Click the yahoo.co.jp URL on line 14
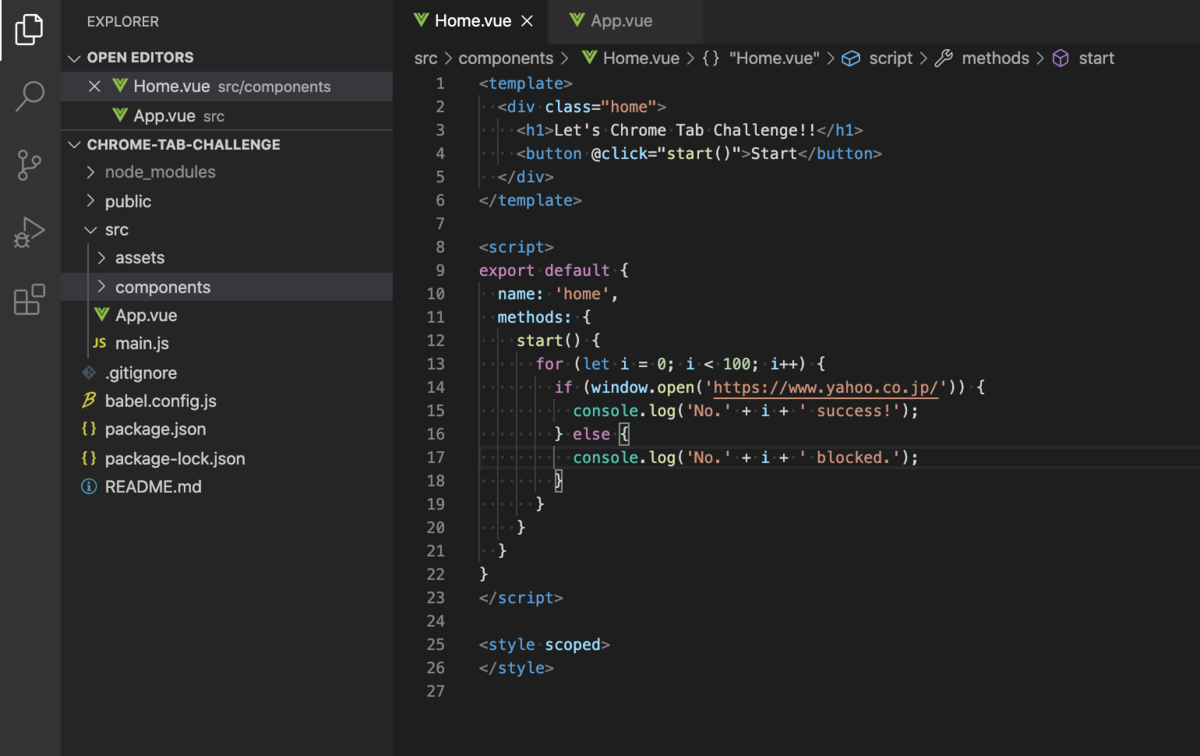1200x756 pixels. pyautogui.click(x=827, y=387)
